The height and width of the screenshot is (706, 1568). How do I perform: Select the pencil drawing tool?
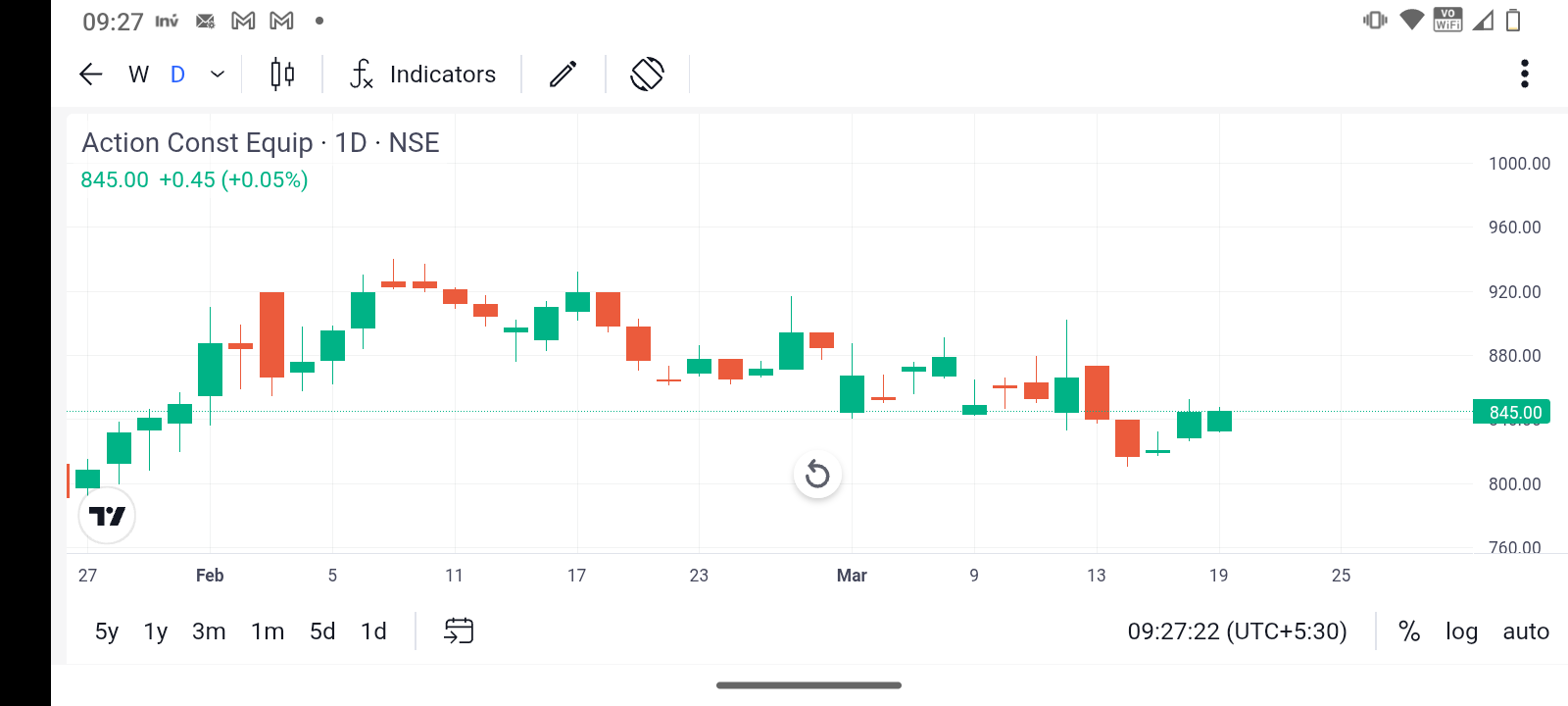point(563,75)
